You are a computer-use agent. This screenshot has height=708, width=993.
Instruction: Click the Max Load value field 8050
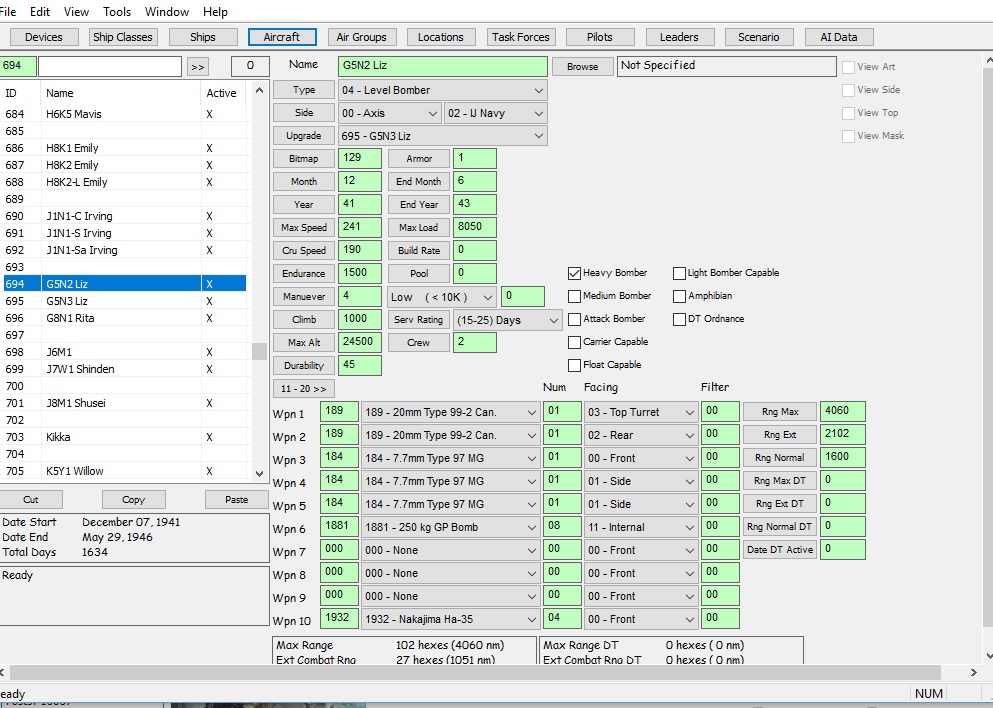click(x=474, y=227)
